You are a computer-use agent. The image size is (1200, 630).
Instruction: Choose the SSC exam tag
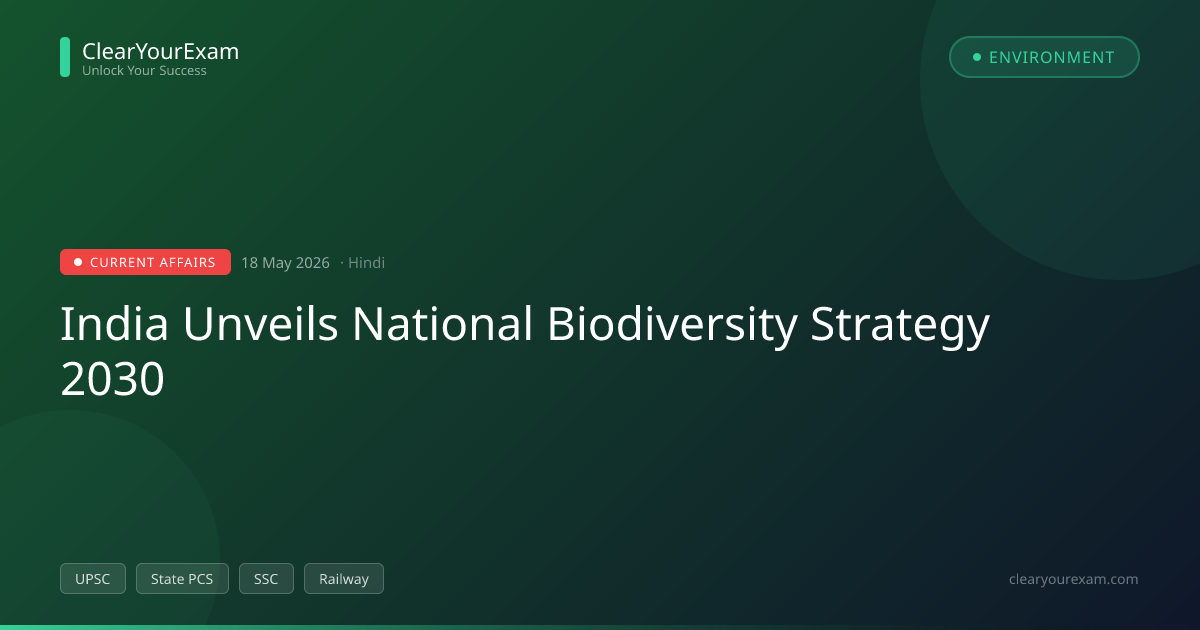point(266,578)
